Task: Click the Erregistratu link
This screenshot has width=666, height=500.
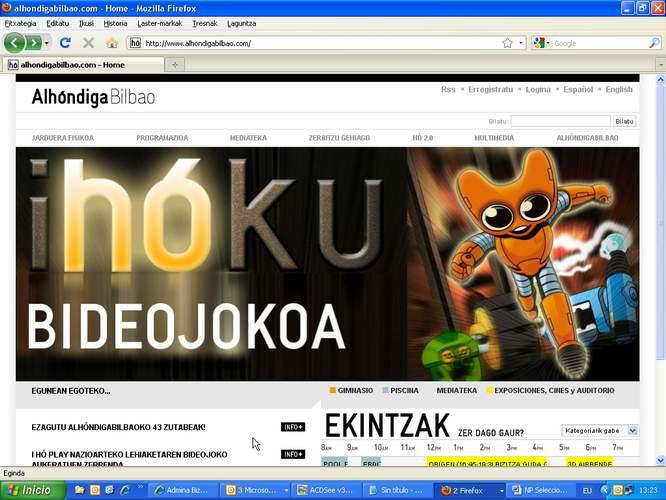Action: point(491,90)
